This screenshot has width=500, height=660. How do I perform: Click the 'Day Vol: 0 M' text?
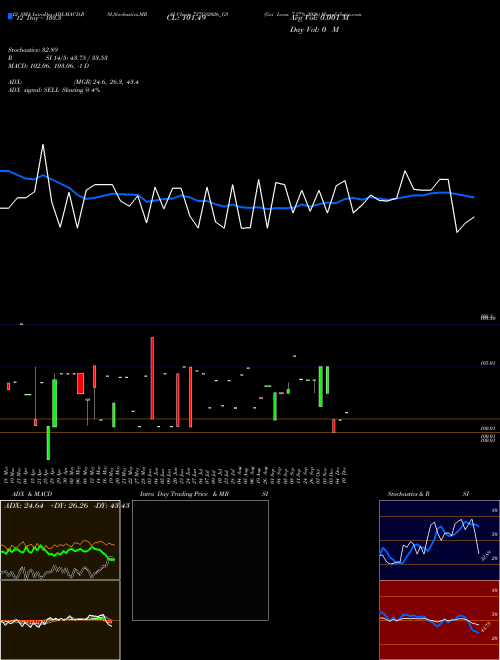click(x=314, y=30)
